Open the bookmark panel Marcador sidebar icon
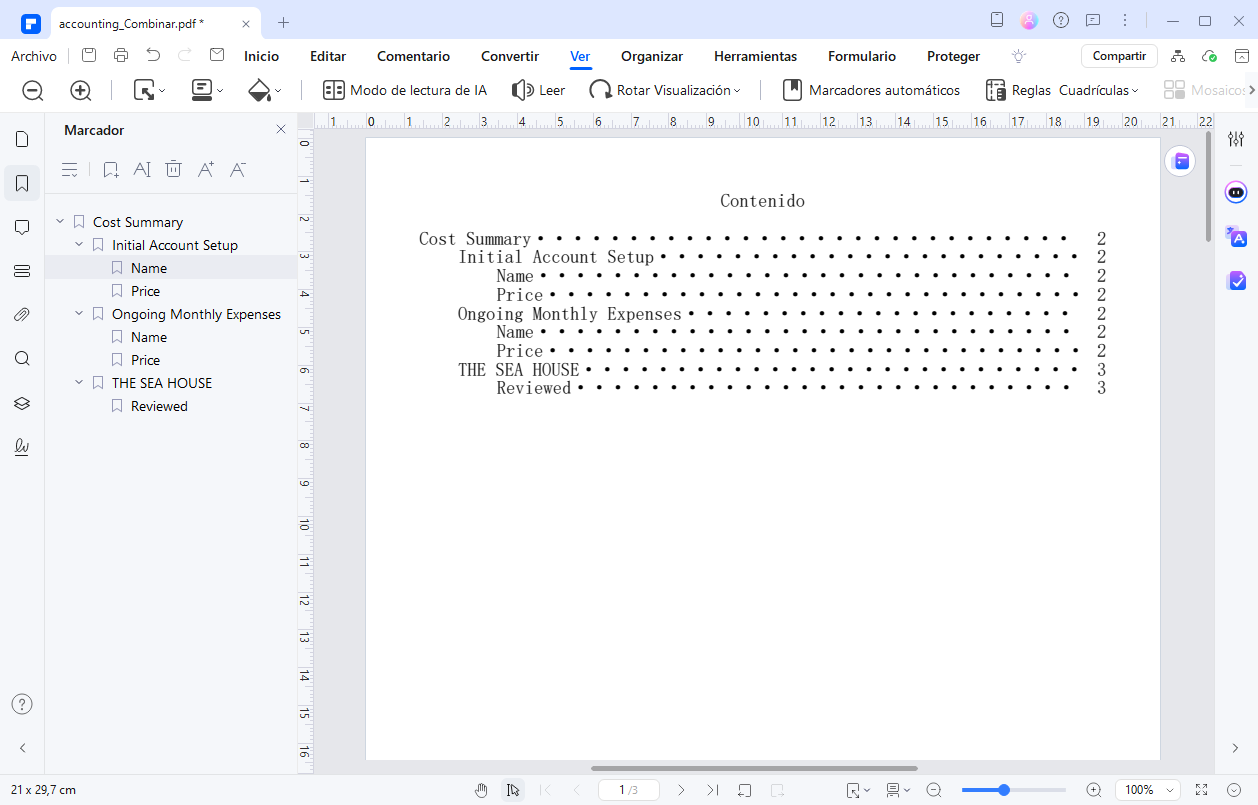The height and width of the screenshot is (805, 1258). [22, 182]
